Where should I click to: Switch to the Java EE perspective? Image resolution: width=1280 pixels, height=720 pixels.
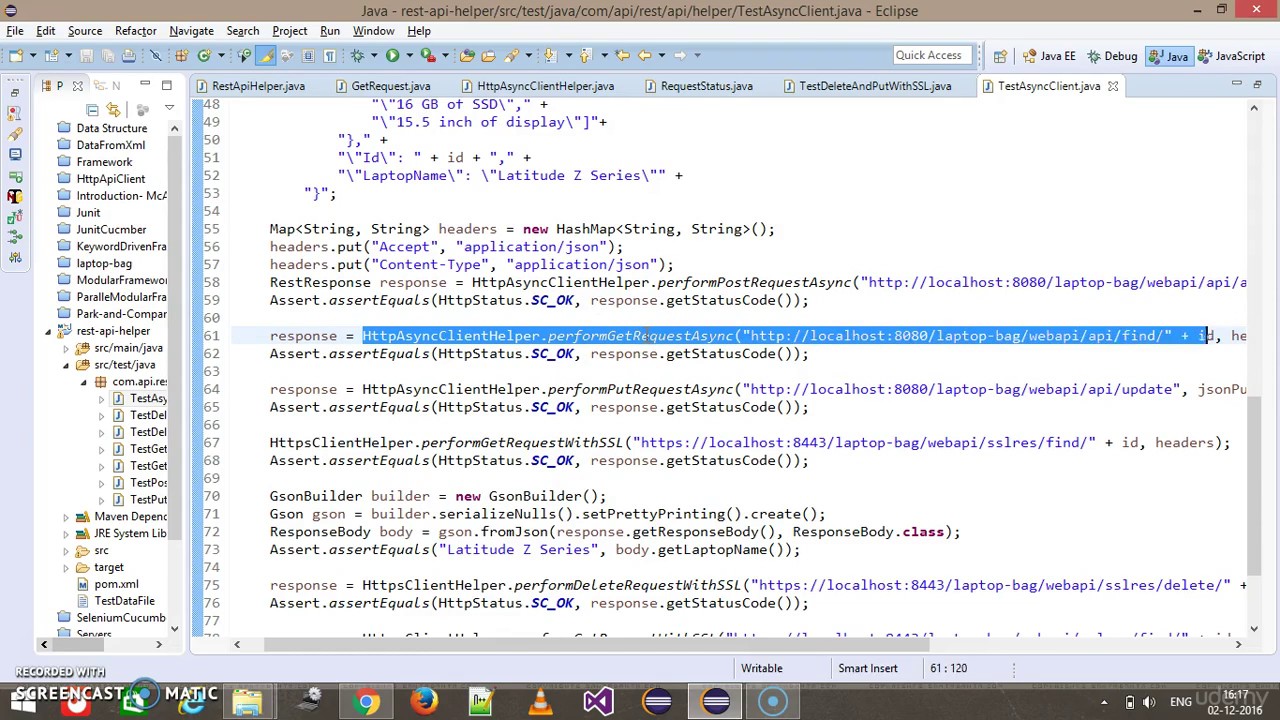(x=1050, y=56)
